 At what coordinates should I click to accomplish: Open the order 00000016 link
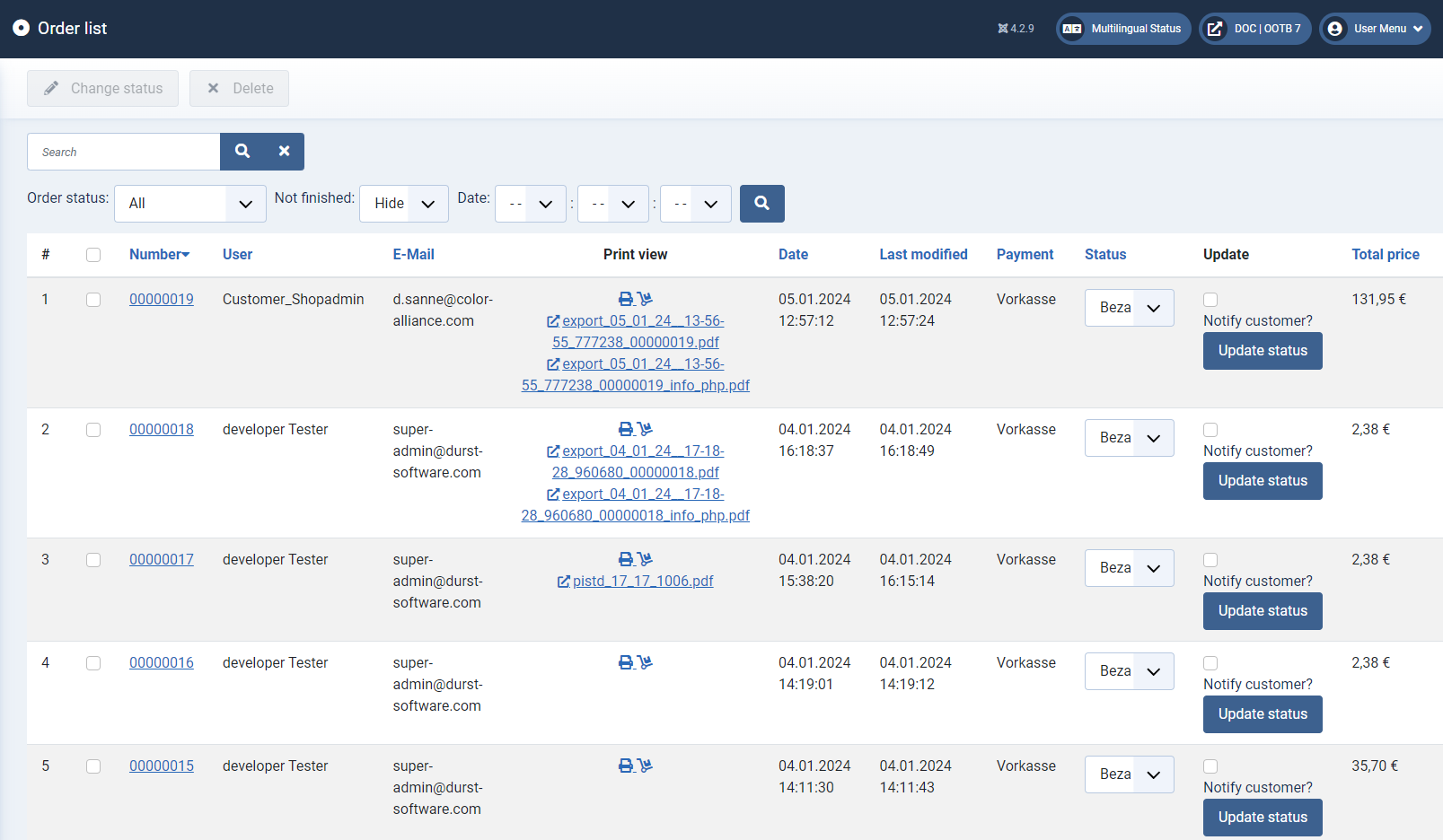pos(162,663)
